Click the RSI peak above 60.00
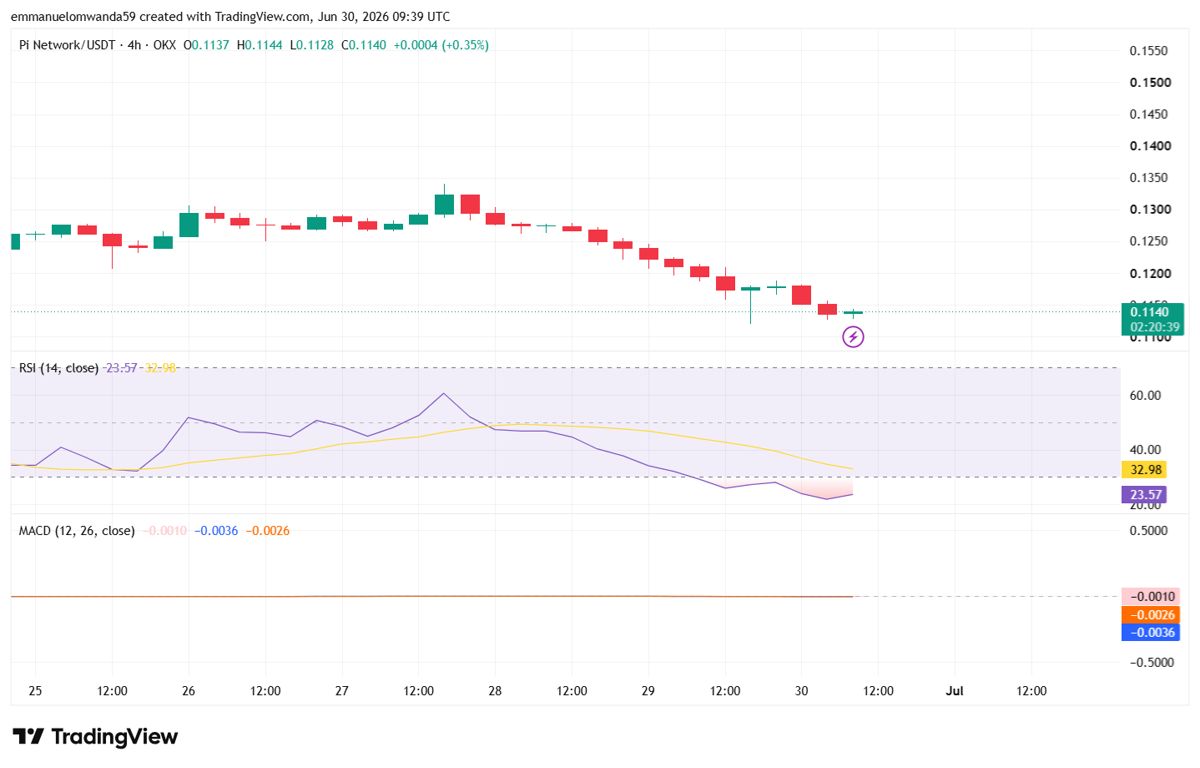The image size is (1200, 768). tap(443, 393)
